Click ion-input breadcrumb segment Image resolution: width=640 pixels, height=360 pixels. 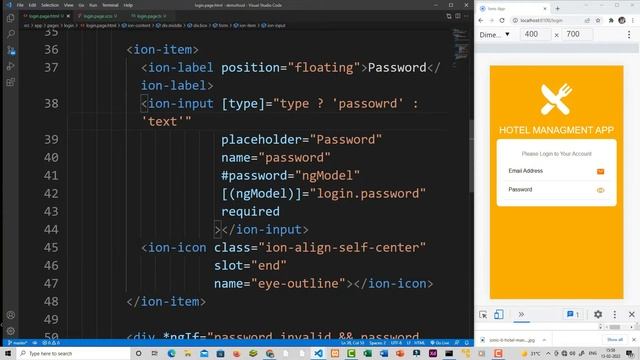273,25
